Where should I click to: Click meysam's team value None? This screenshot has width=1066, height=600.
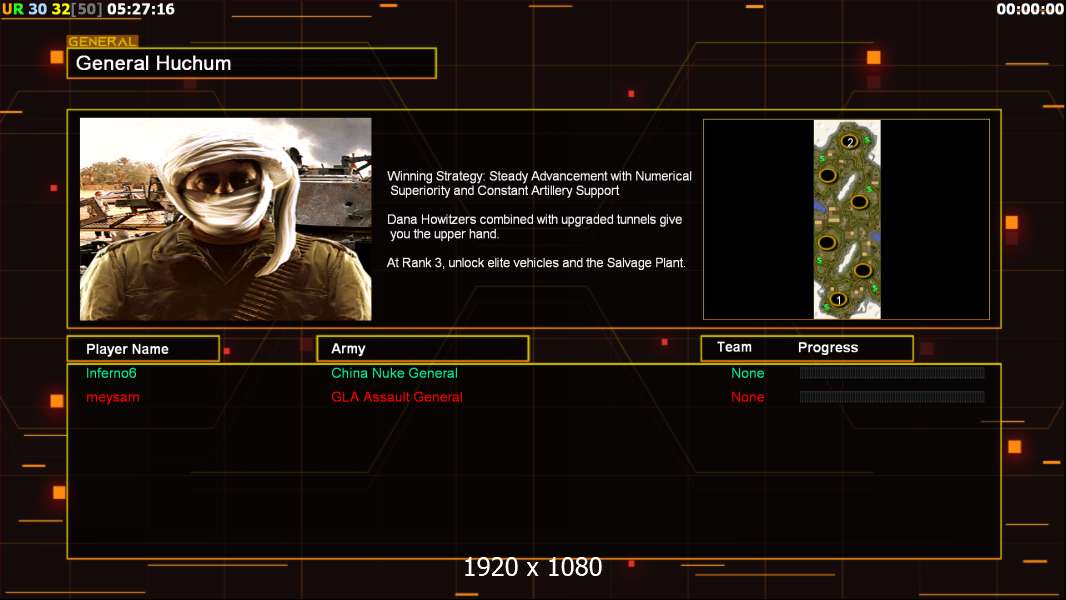747,397
